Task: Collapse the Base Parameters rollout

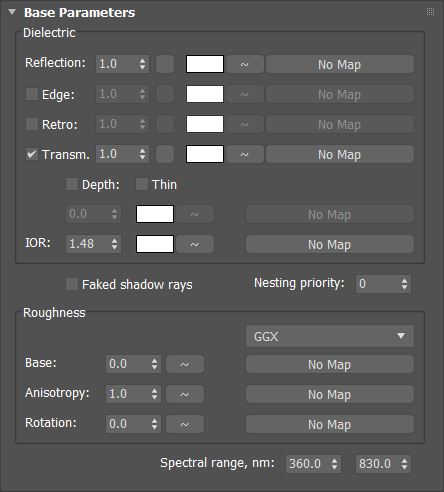Action: point(12,12)
